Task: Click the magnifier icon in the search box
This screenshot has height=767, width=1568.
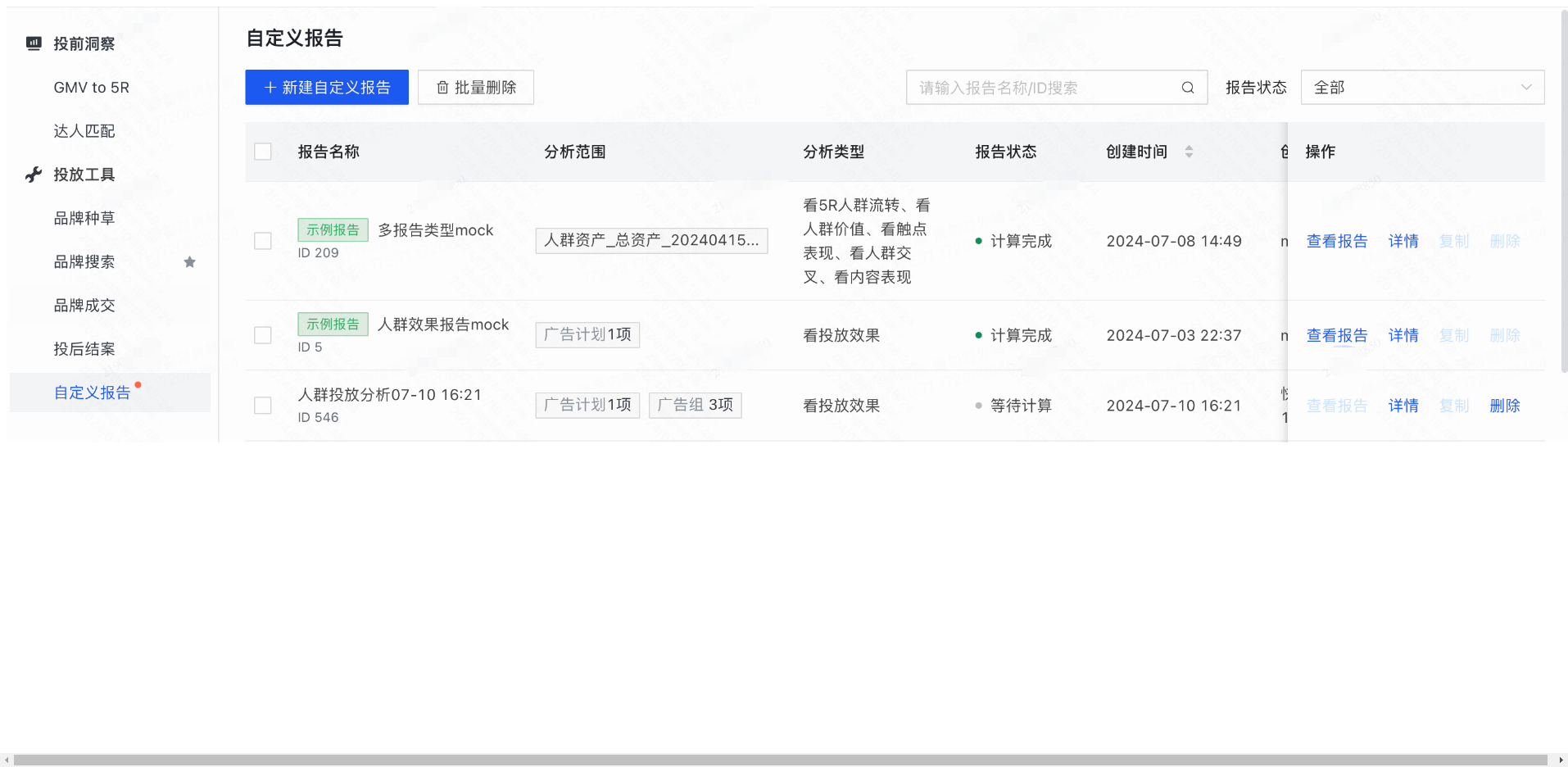Action: pyautogui.click(x=1188, y=87)
